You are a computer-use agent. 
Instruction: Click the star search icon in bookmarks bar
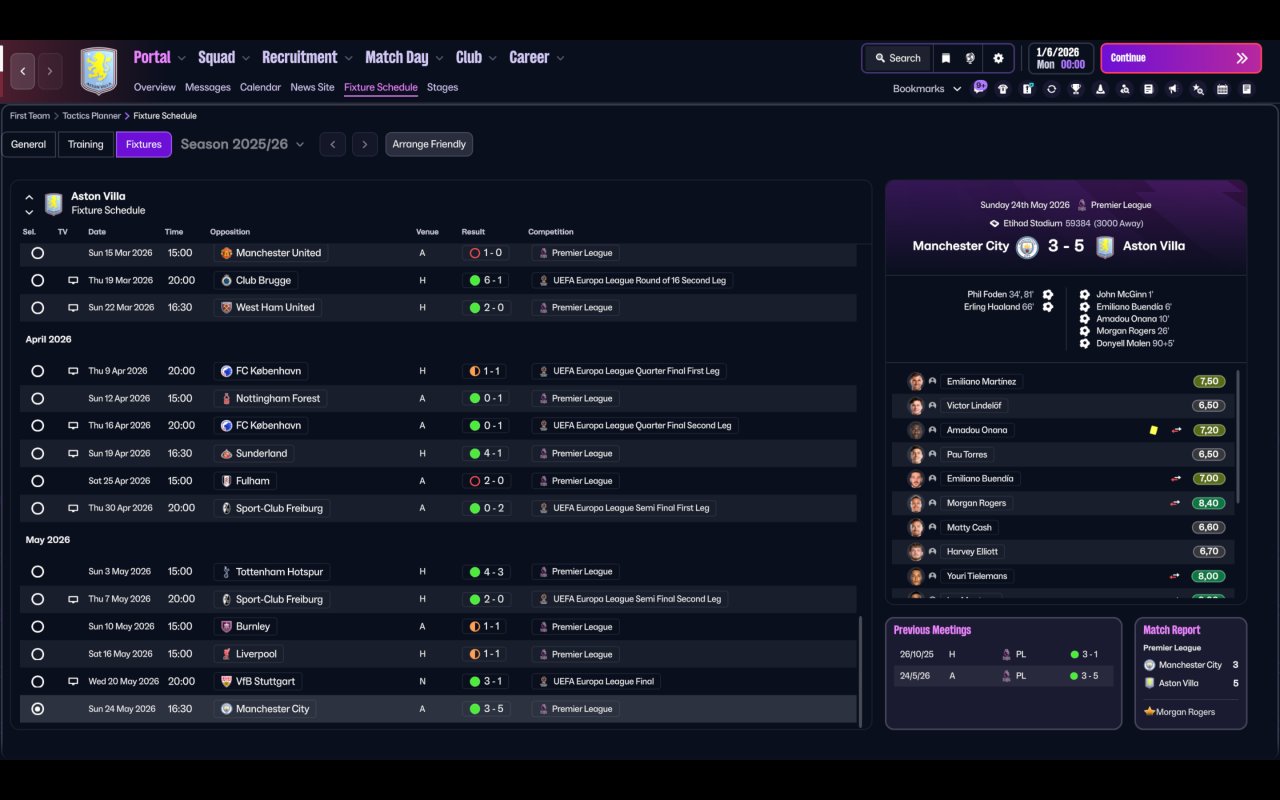(1198, 89)
